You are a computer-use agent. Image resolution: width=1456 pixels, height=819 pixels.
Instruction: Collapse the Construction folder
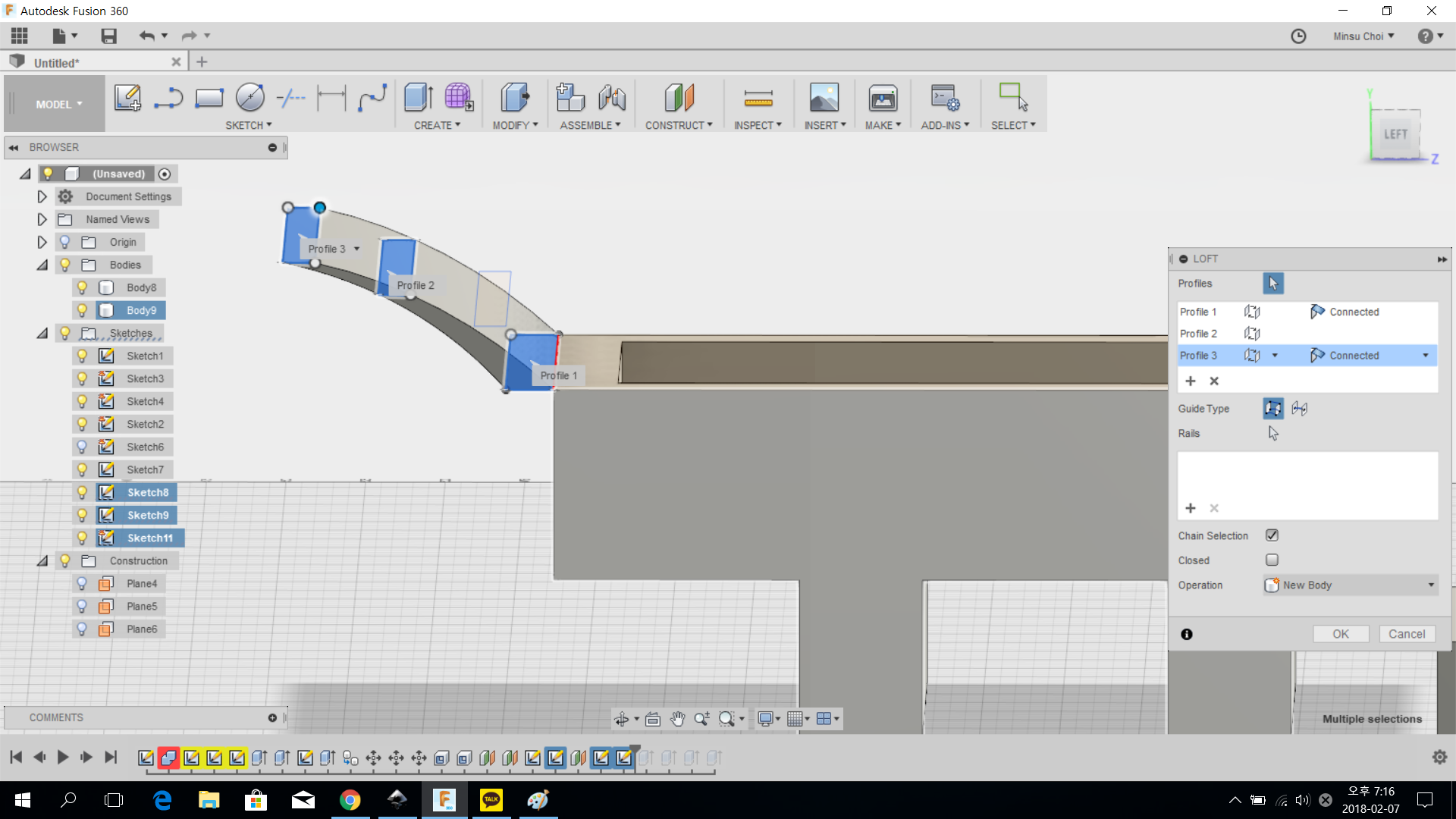point(42,560)
